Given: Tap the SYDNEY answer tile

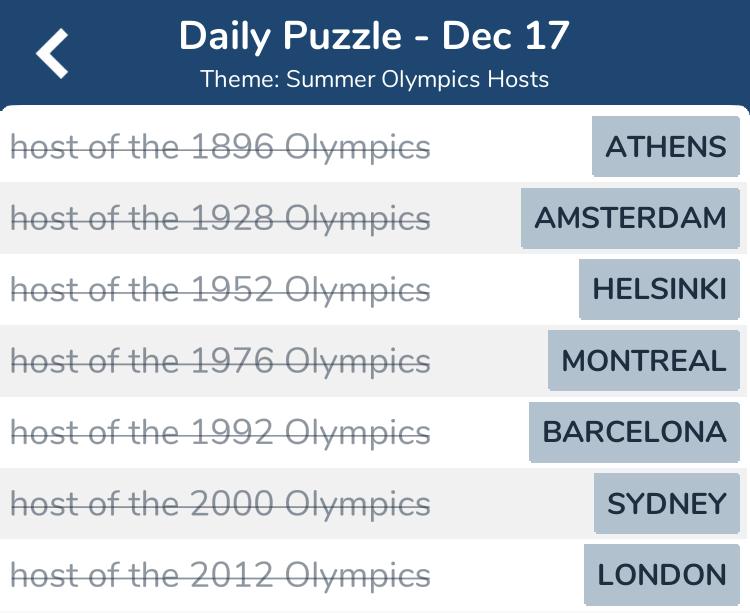Looking at the screenshot, I should (x=667, y=504).
